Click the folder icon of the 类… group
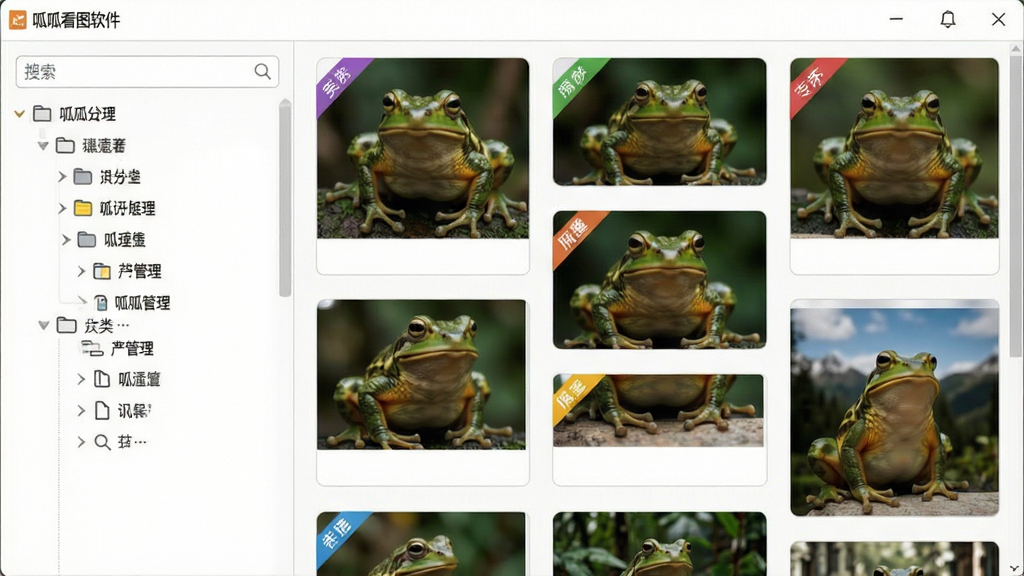This screenshot has height=576, width=1024. point(67,325)
